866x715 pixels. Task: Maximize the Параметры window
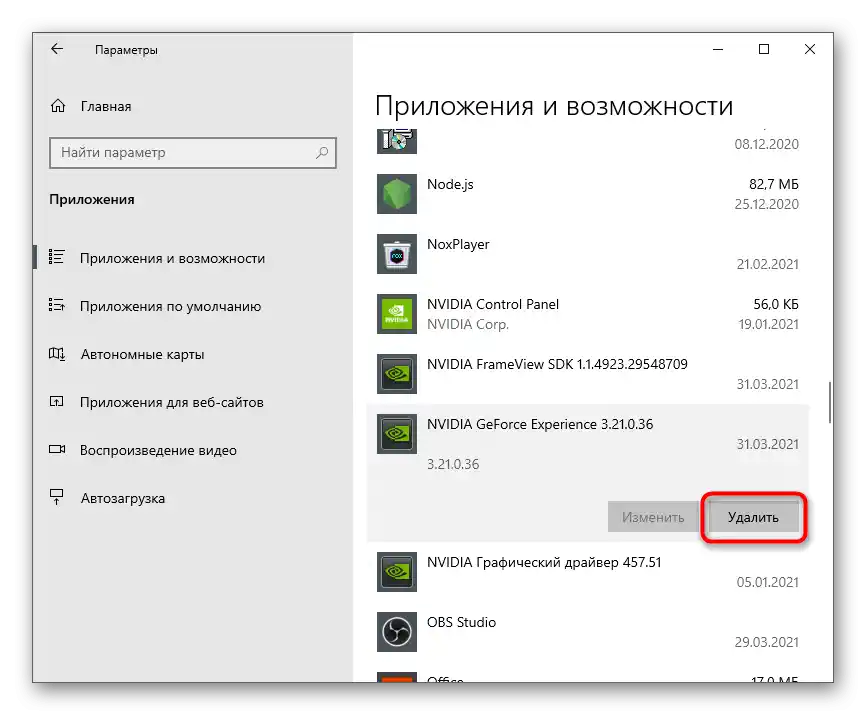pyautogui.click(x=764, y=49)
